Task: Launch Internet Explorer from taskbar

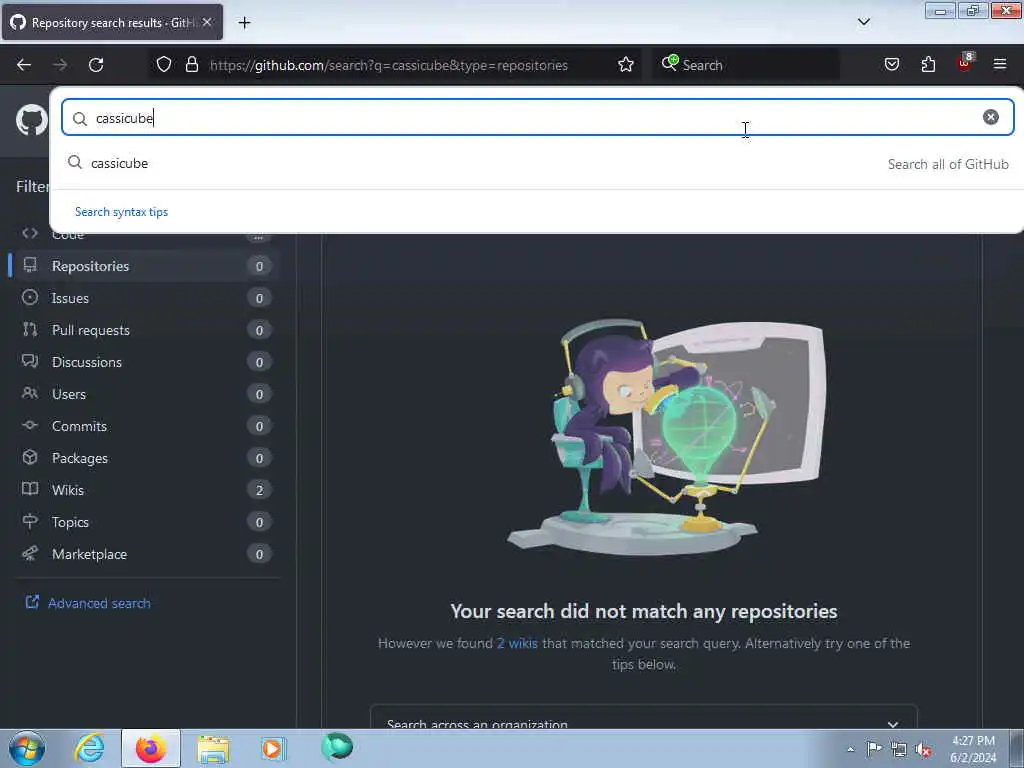Action: click(89, 748)
